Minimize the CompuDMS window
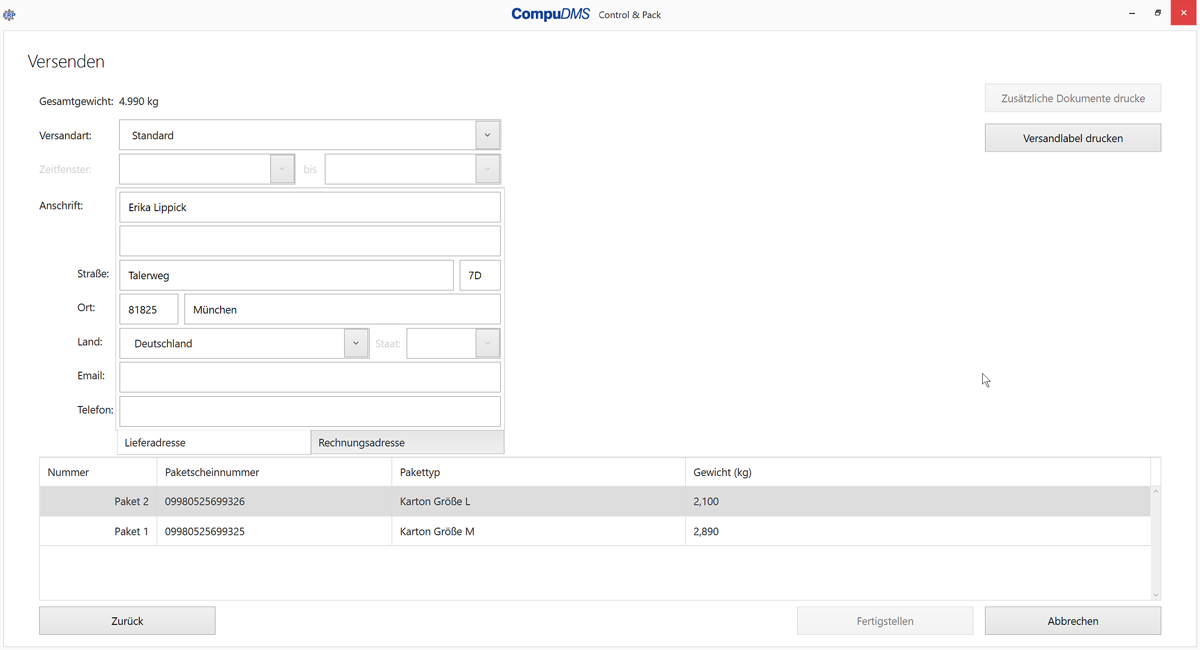The width and height of the screenshot is (1200, 650). coord(1132,14)
